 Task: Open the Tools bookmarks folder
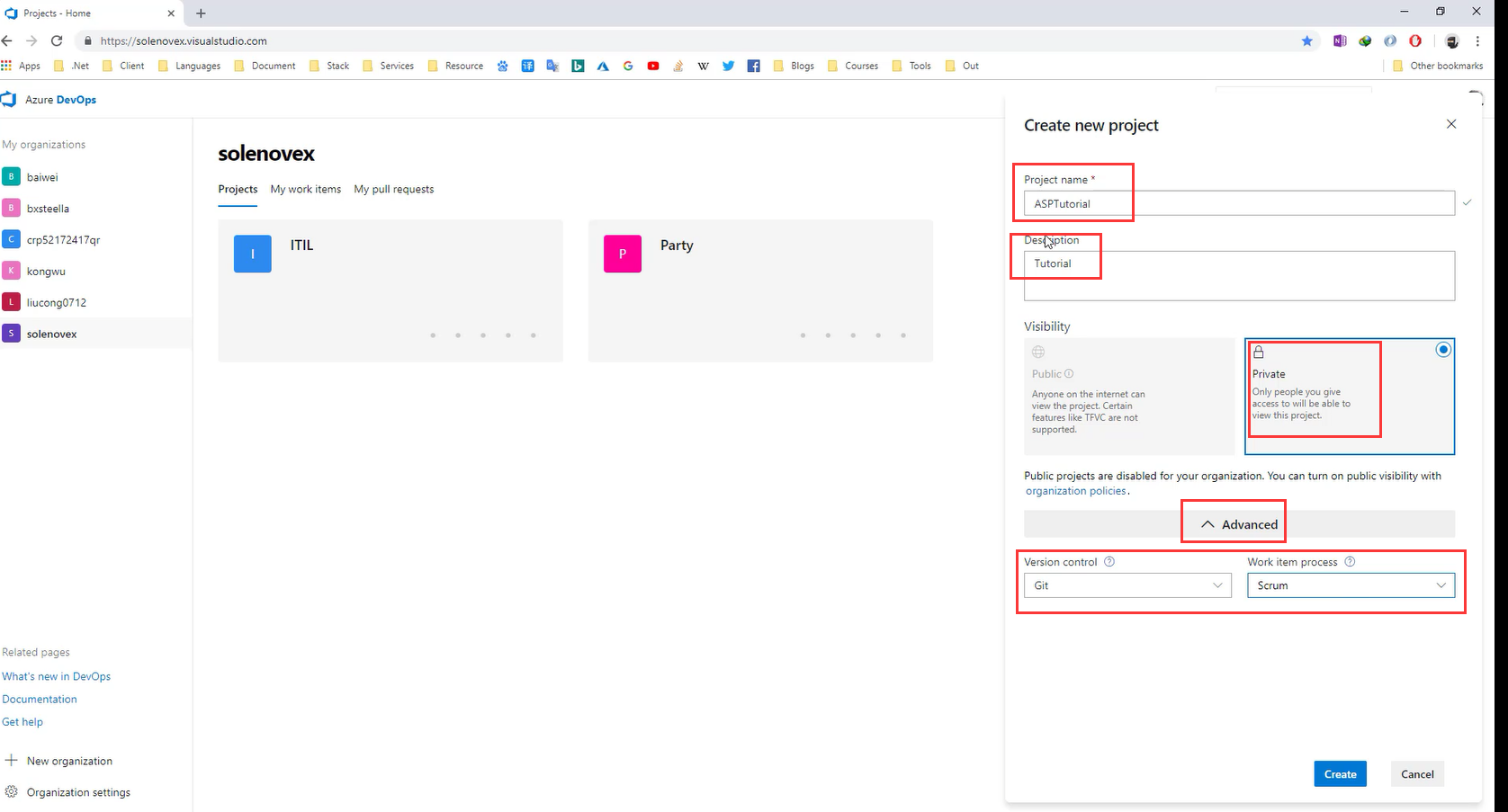coord(911,66)
